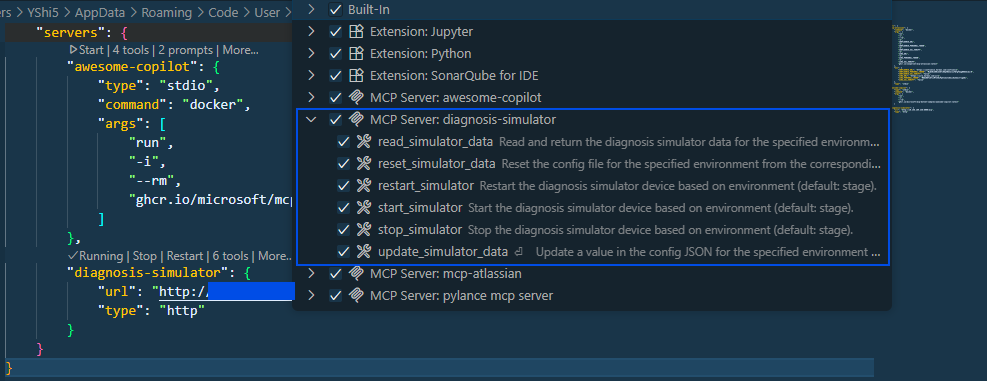The width and height of the screenshot is (987, 381).
Task: Uncheck the read_simulator_data tool checkbox
Action: (x=343, y=142)
